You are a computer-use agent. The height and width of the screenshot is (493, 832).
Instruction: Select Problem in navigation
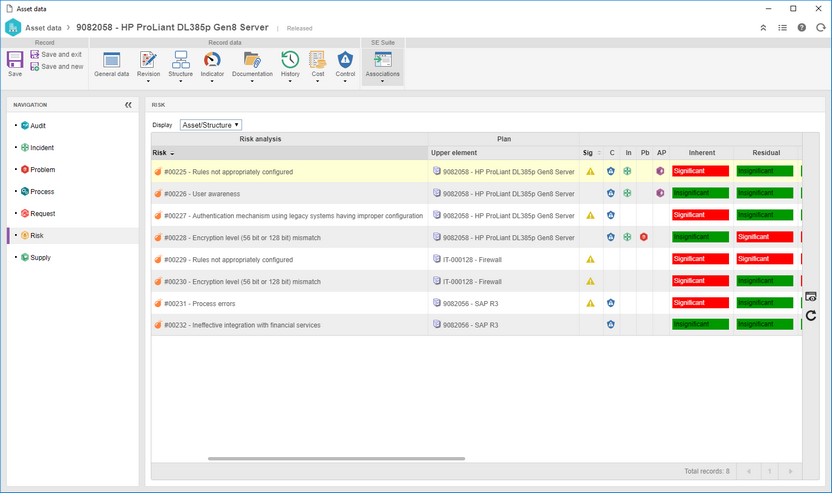point(38,170)
